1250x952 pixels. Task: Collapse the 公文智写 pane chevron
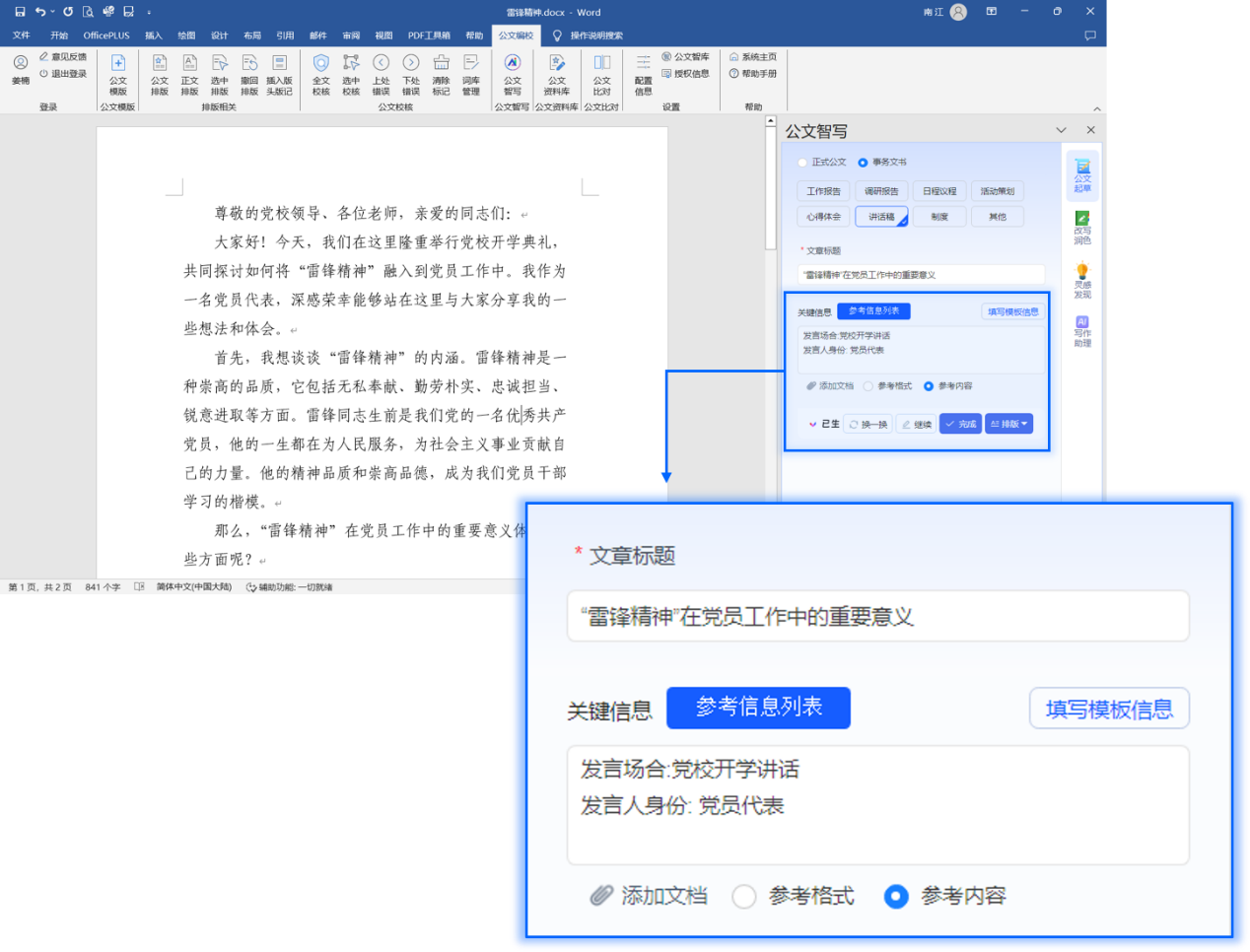[1061, 130]
